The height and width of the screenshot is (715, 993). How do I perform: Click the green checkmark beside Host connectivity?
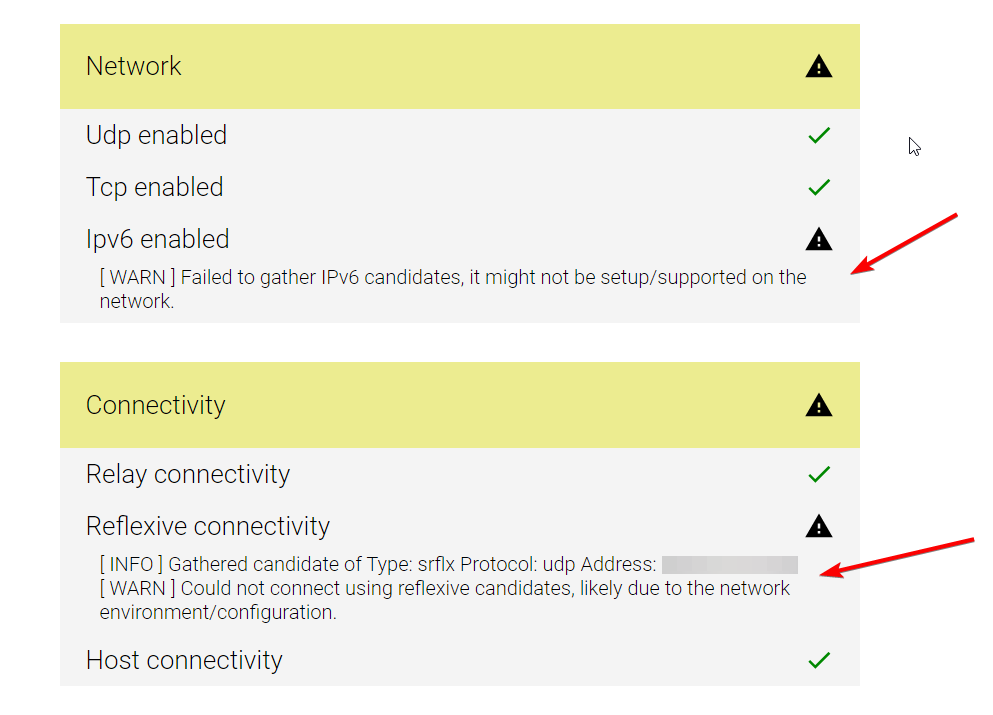818,660
